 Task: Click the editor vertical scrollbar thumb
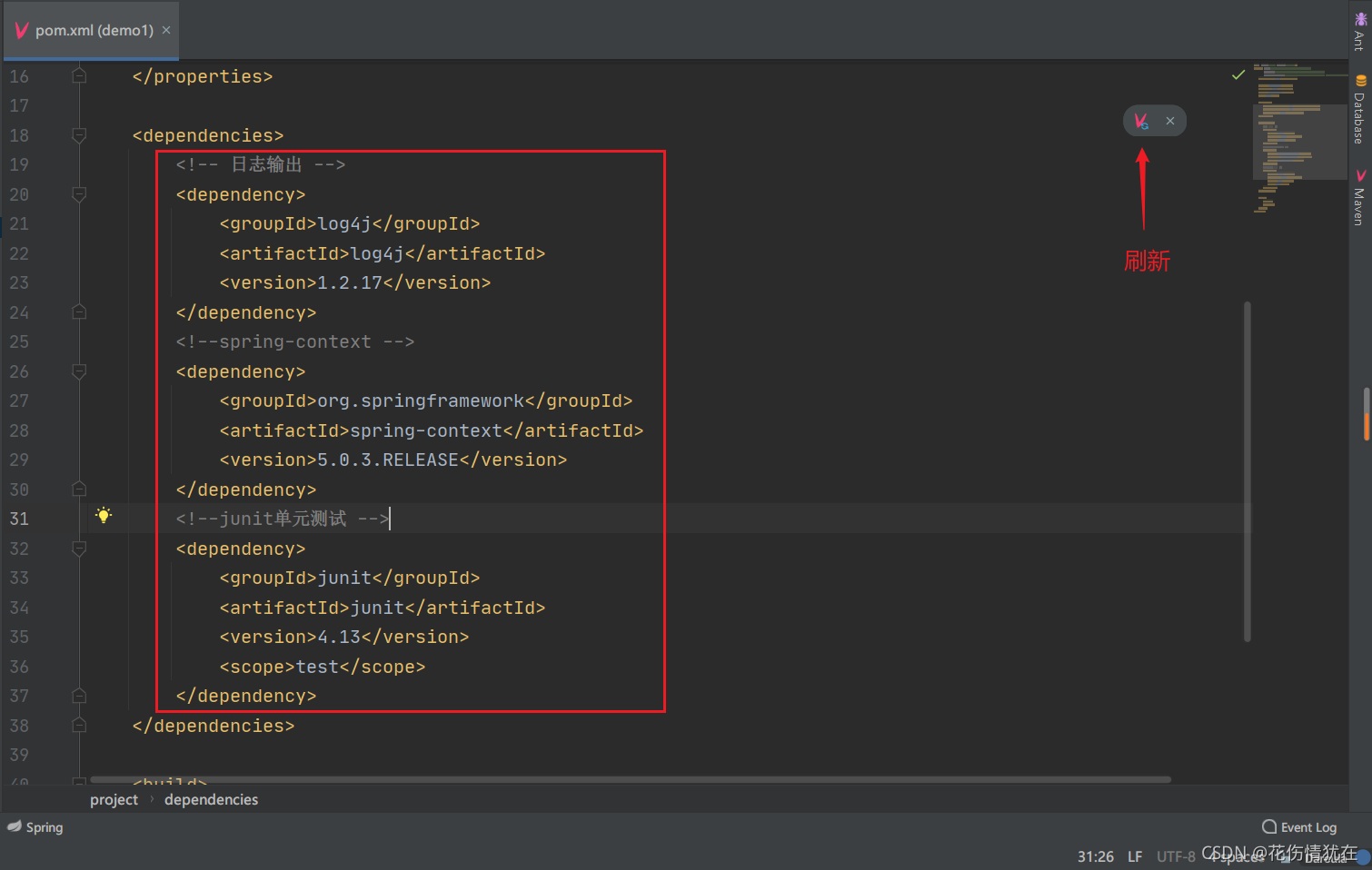[1248, 472]
